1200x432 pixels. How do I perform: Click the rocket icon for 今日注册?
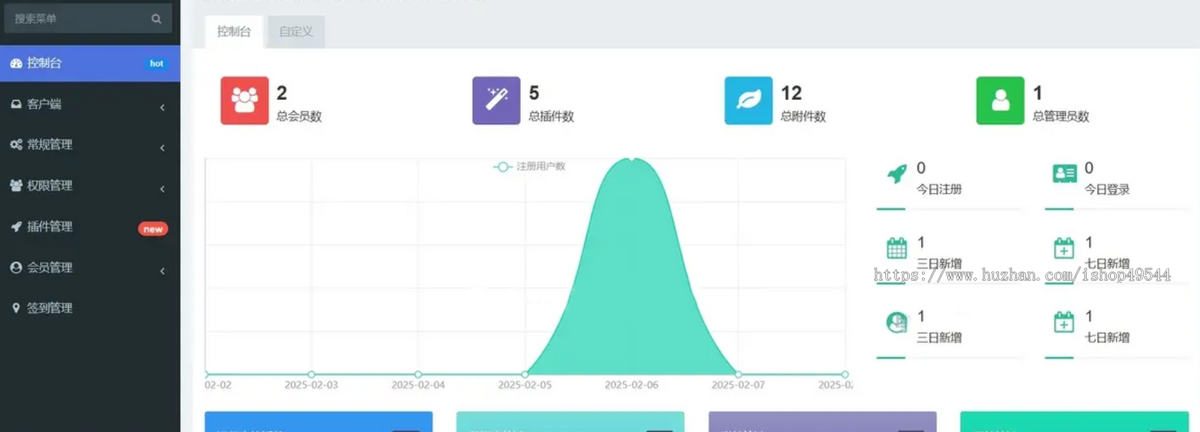pos(897,173)
